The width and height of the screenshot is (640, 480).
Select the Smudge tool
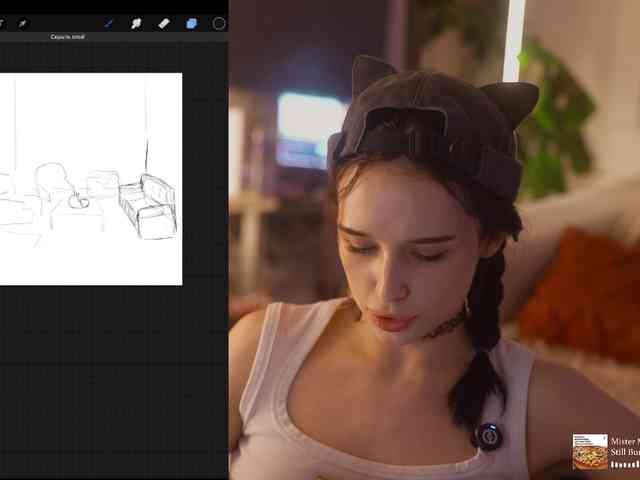[136, 24]
